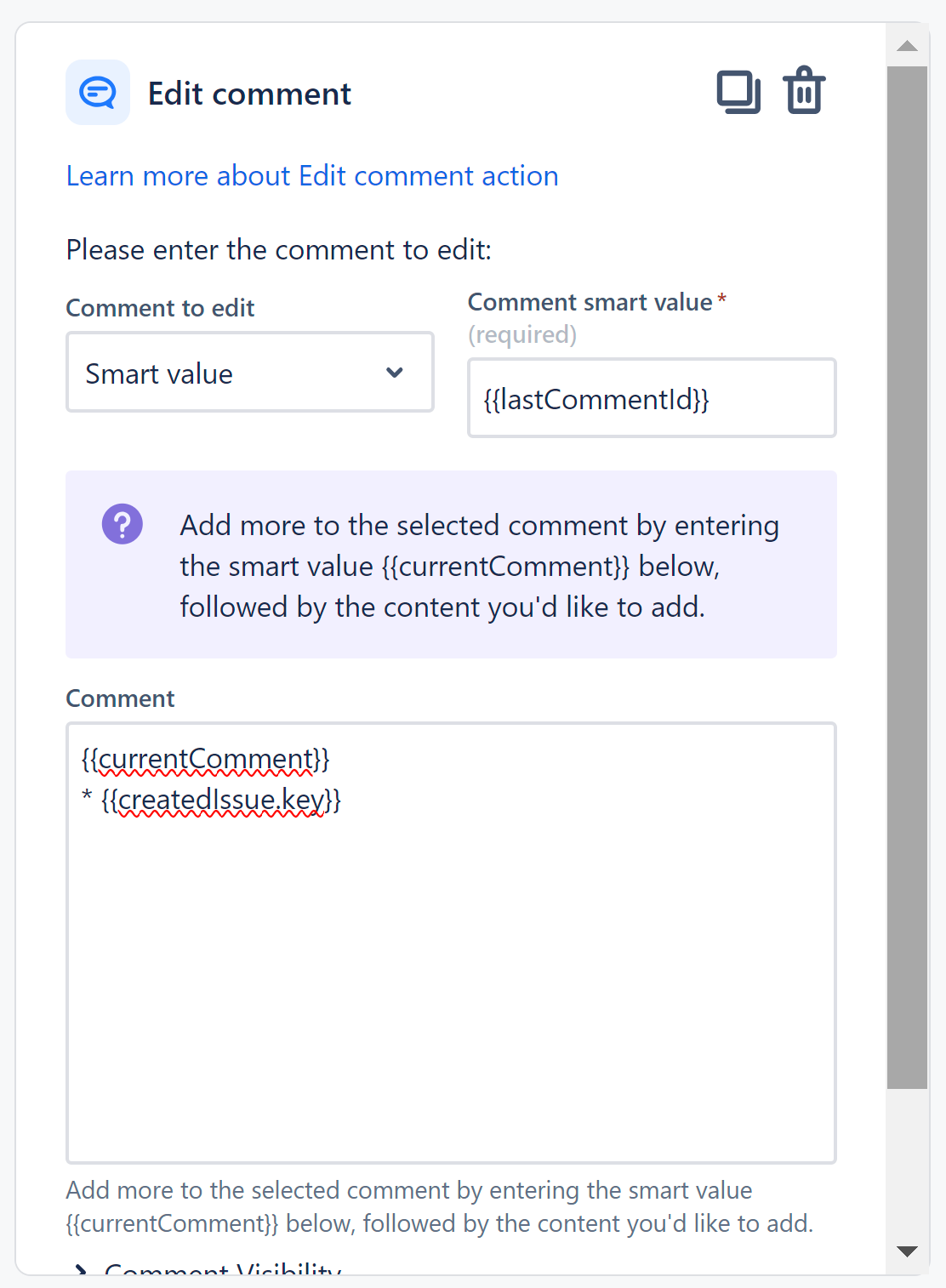Click the {{currentComment}} smart value text

204,758
